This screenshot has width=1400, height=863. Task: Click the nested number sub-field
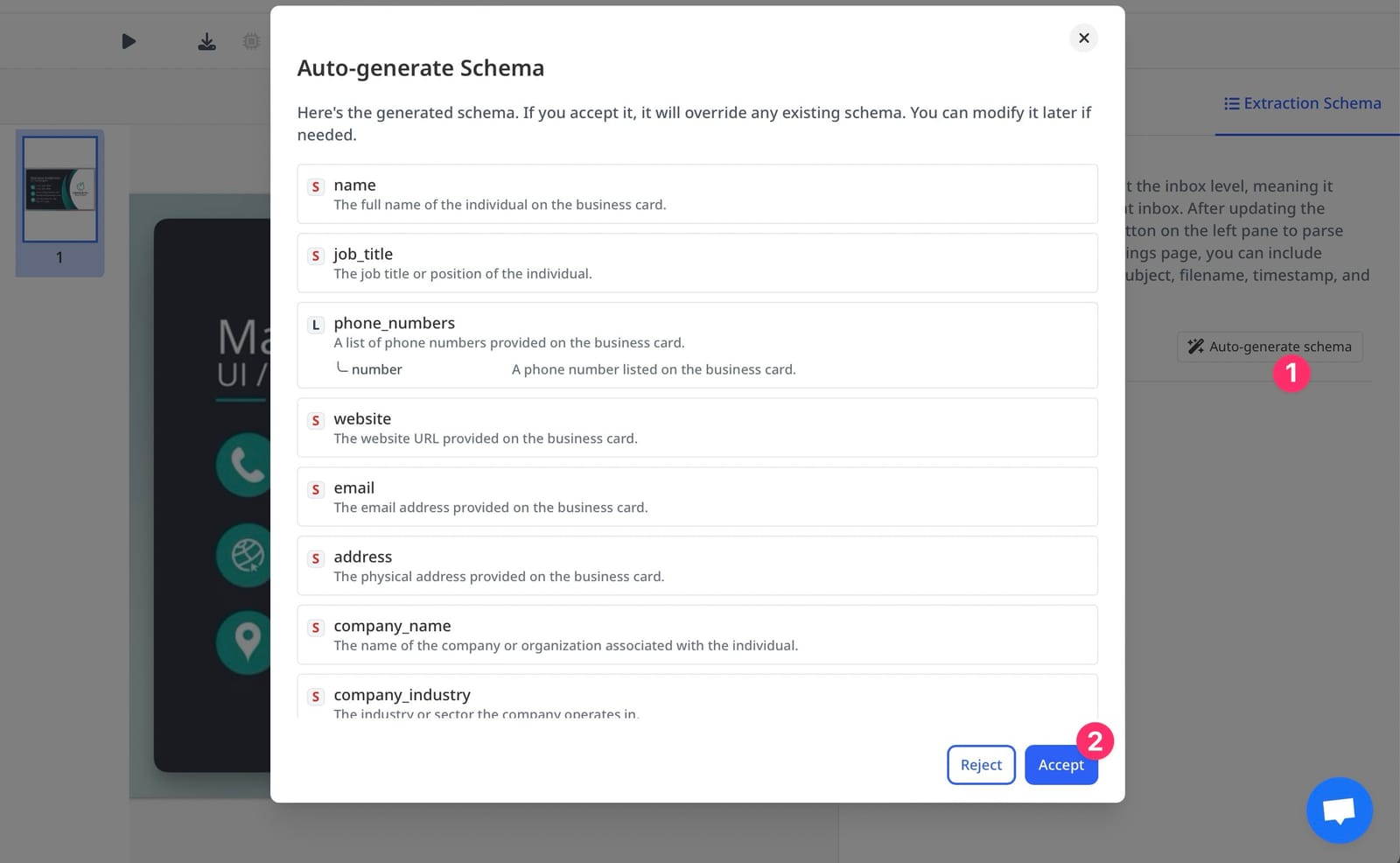pyautogui.click(x=376, y=369)
